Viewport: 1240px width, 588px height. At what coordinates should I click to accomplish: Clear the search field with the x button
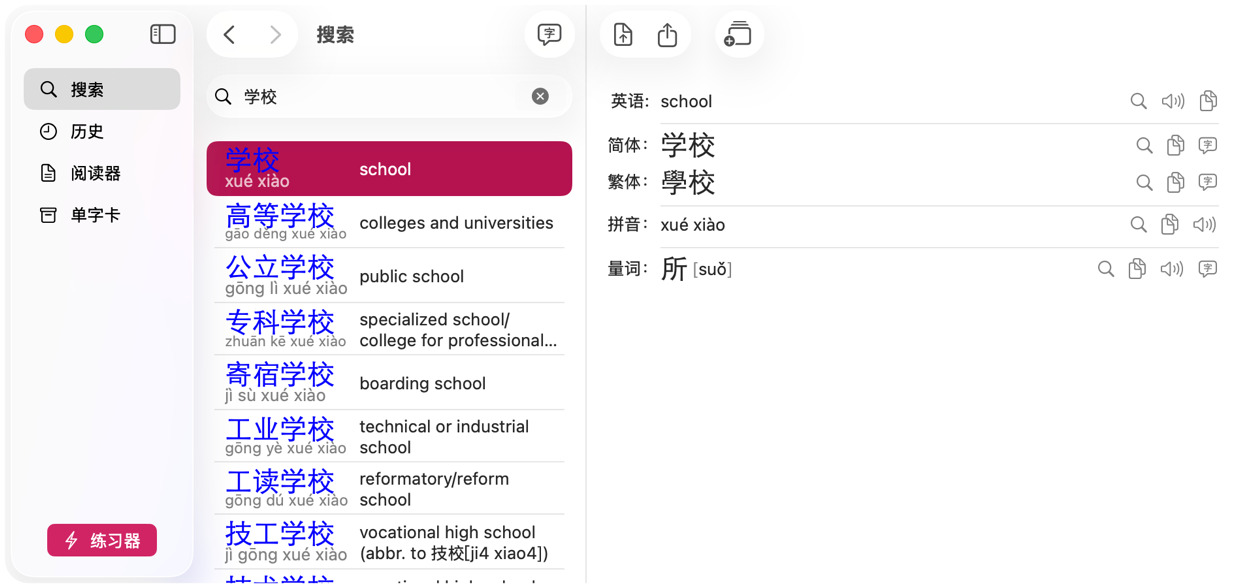(x=540, y=96)
